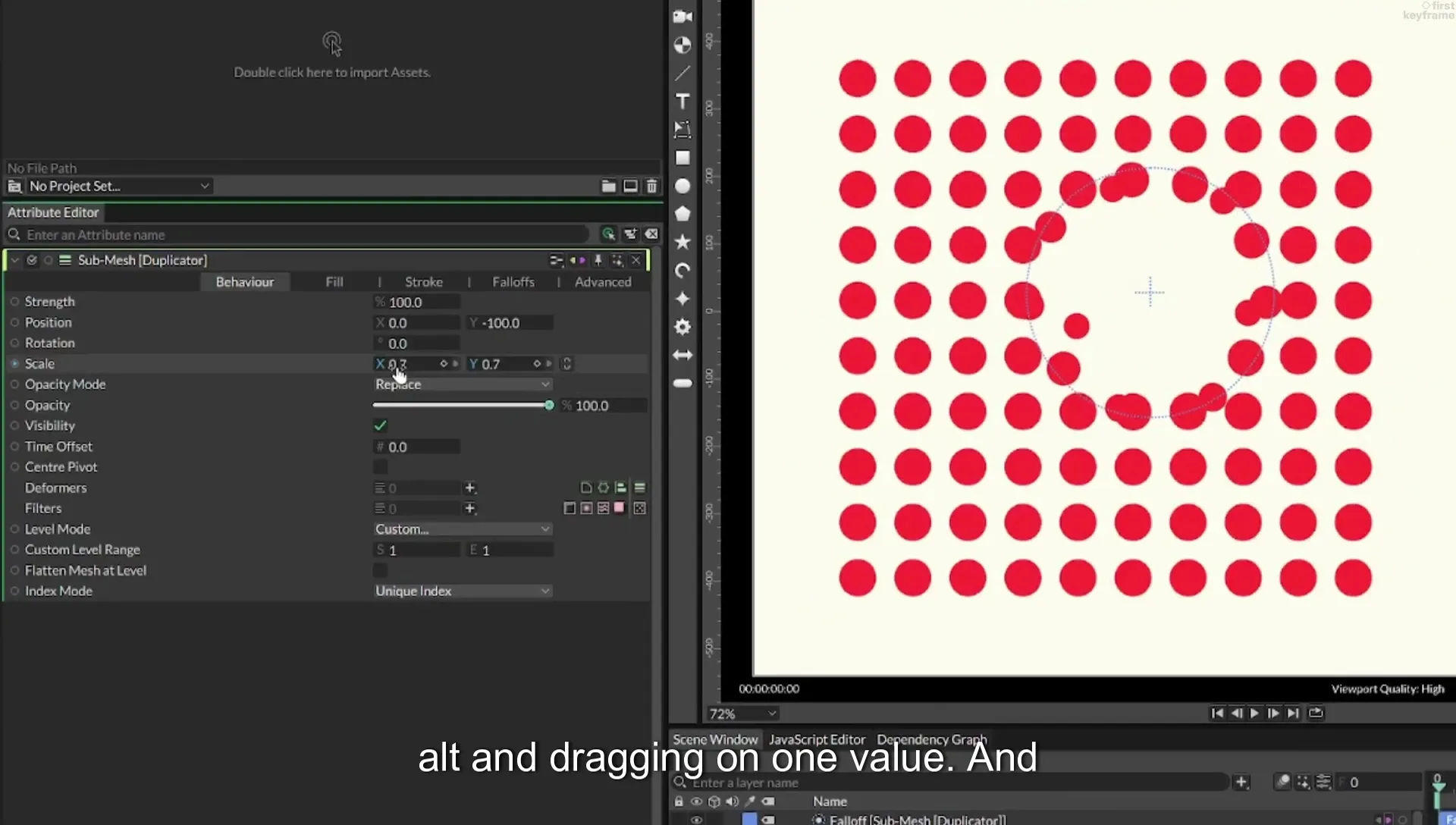
Task: Enable Flatten Mesh at Level checkbox
Action: (x=381, y=570)
